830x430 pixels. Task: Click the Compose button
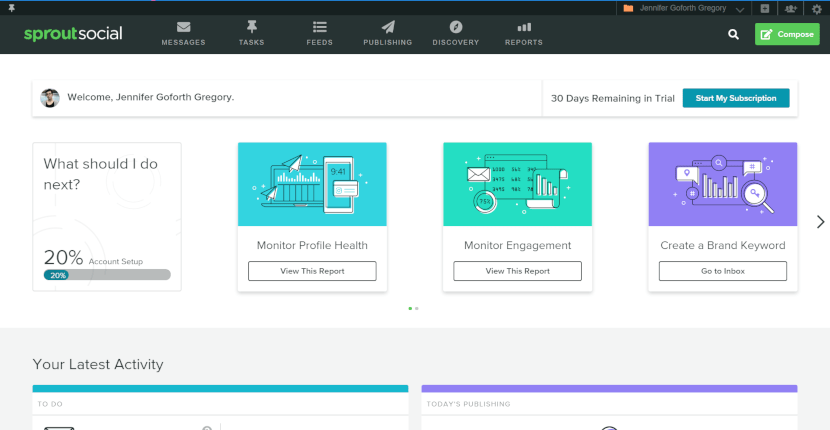tap(787, 34)
